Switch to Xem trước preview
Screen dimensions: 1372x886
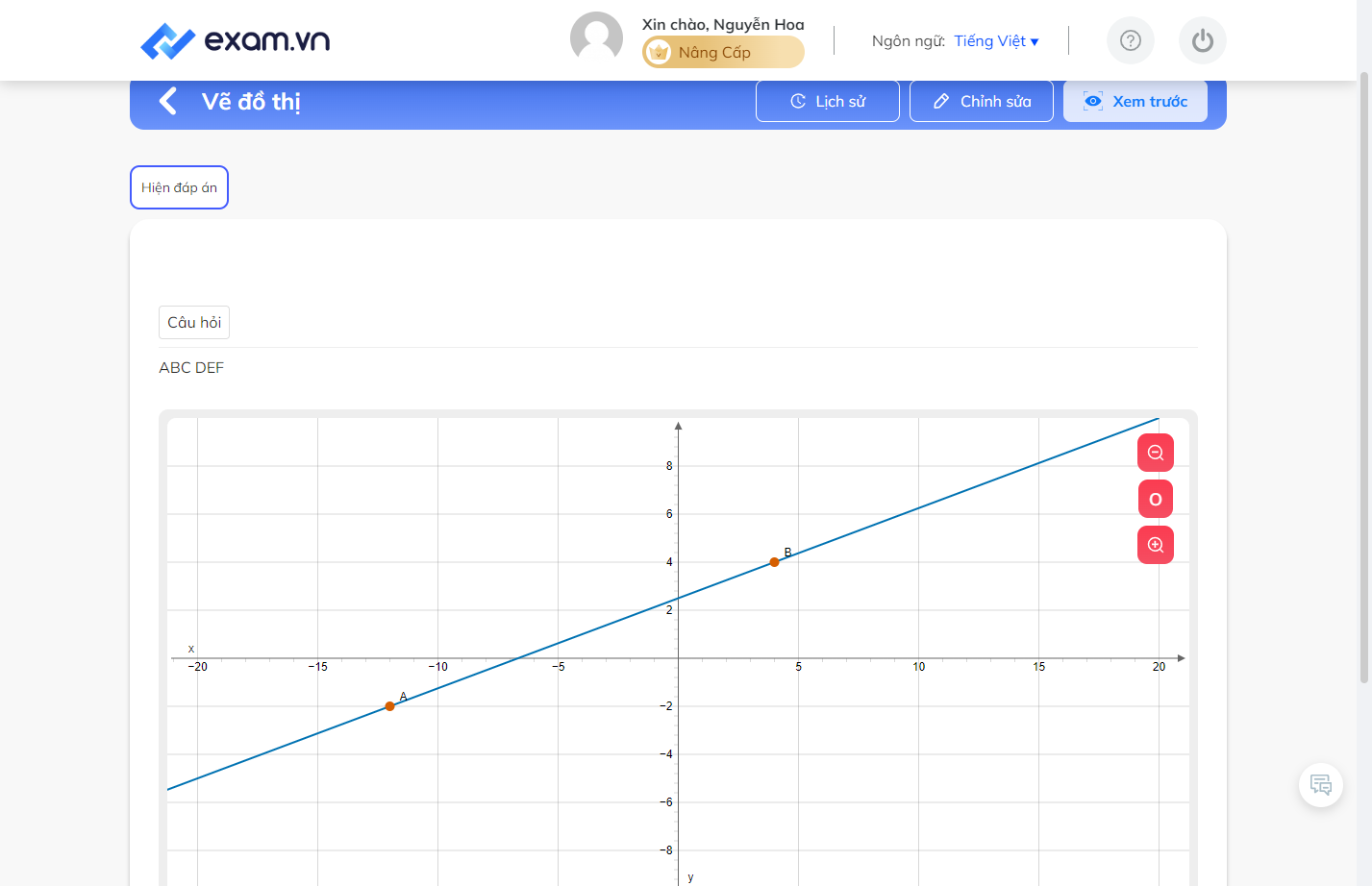(x=1135, y=101)
